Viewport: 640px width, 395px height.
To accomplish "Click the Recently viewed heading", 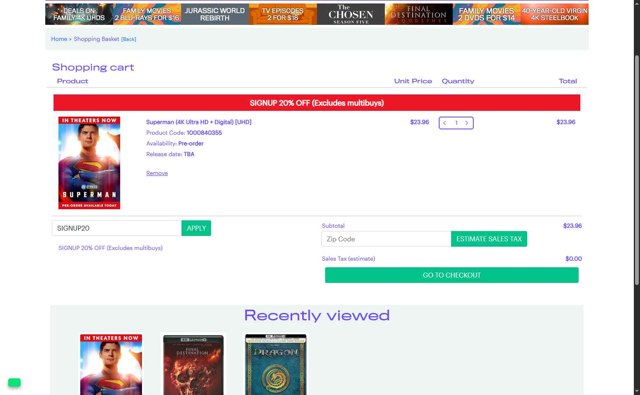I will click(x=317, y=315).
